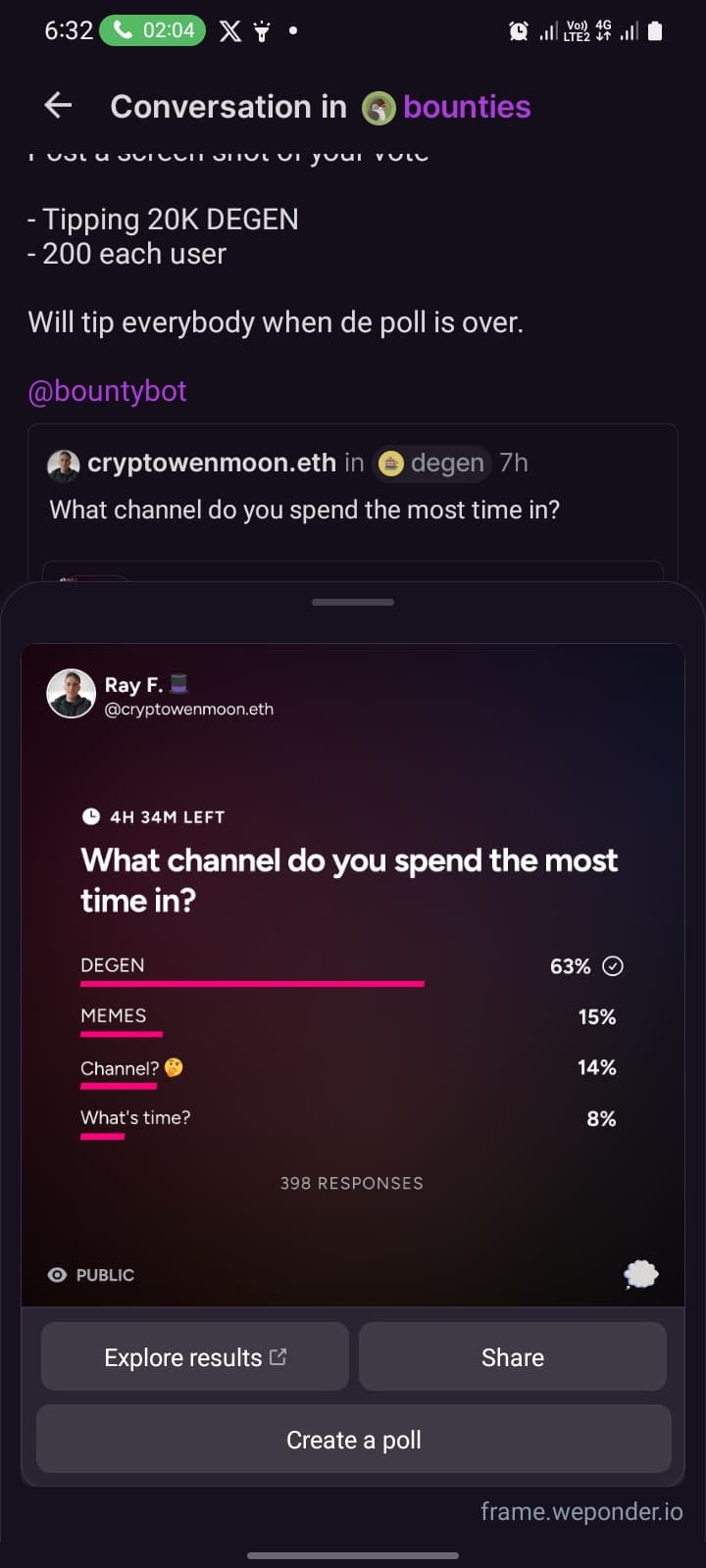Viewport: 706px width, 1568px height.
Task: Open the @bountybot mention link
Action: (x=107, y=391)
